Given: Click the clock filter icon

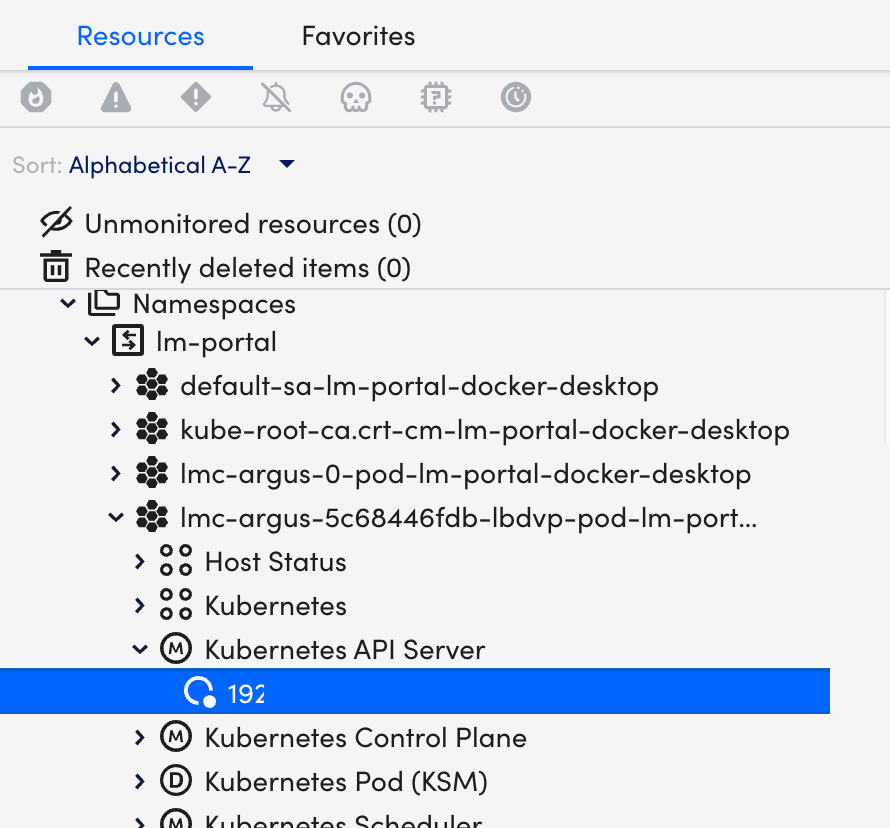Looking at the screenshot, I should [516, 97].
